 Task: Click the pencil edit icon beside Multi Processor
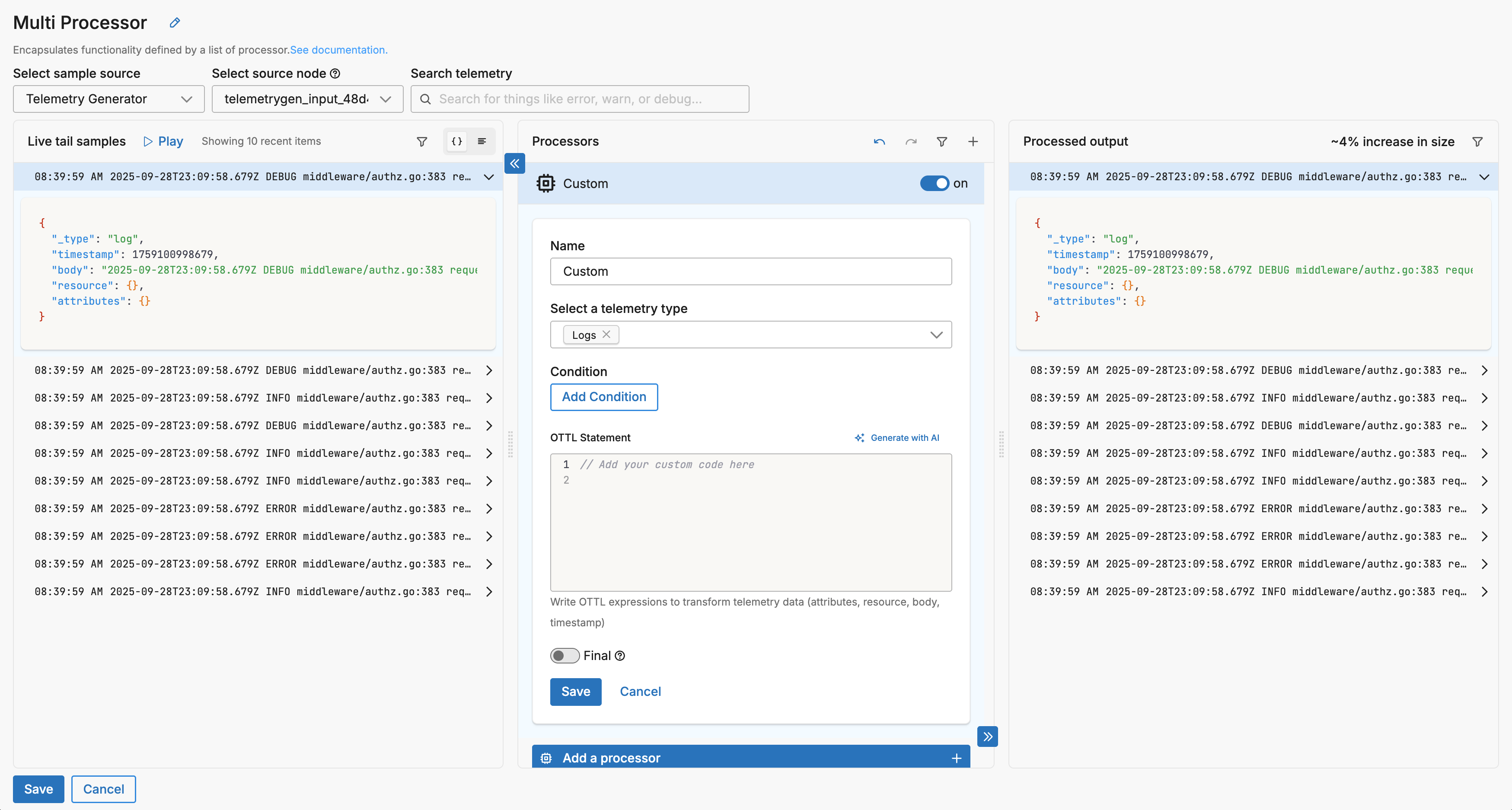click(174, 23)
